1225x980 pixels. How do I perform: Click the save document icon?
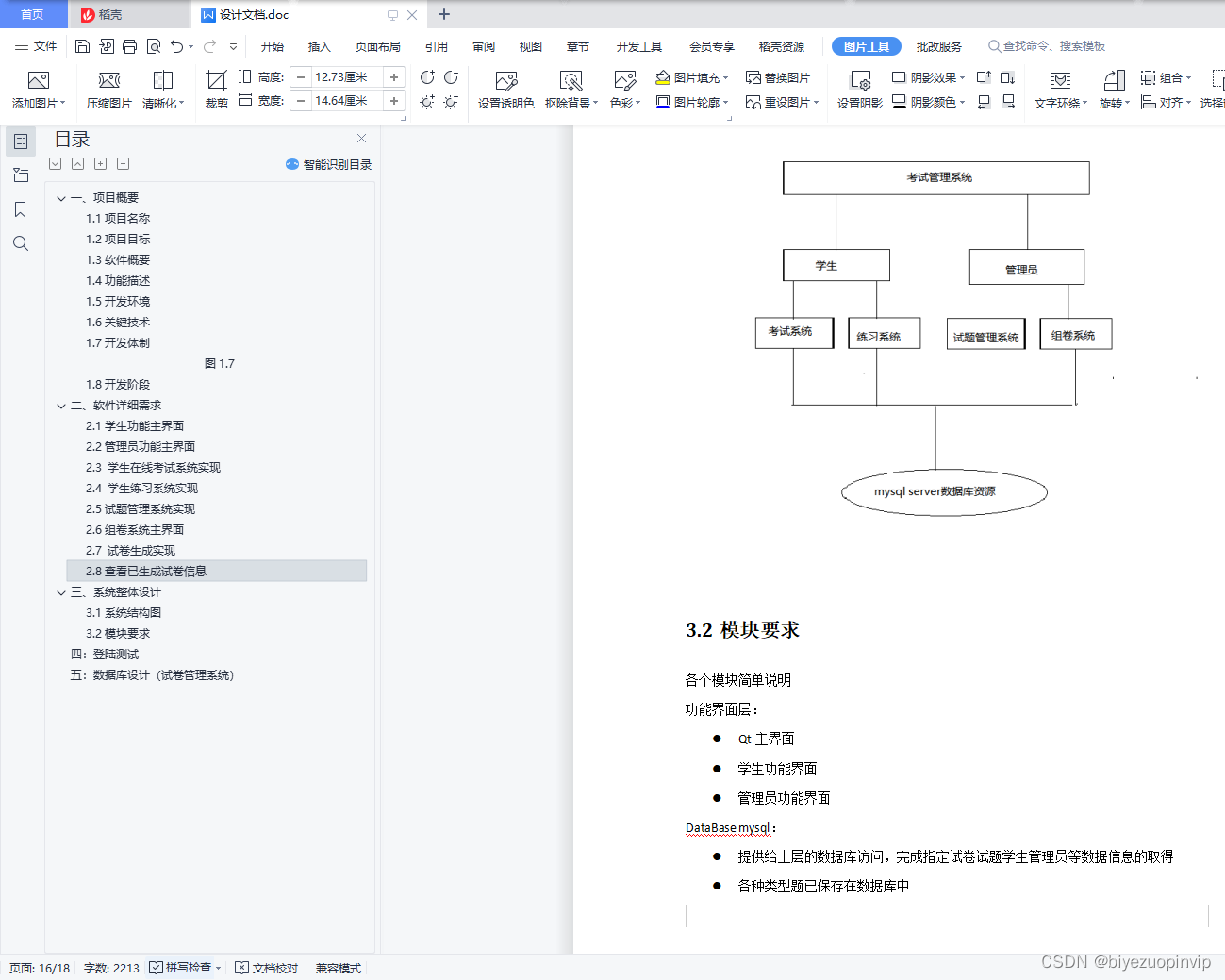click(x=82, y=46)
